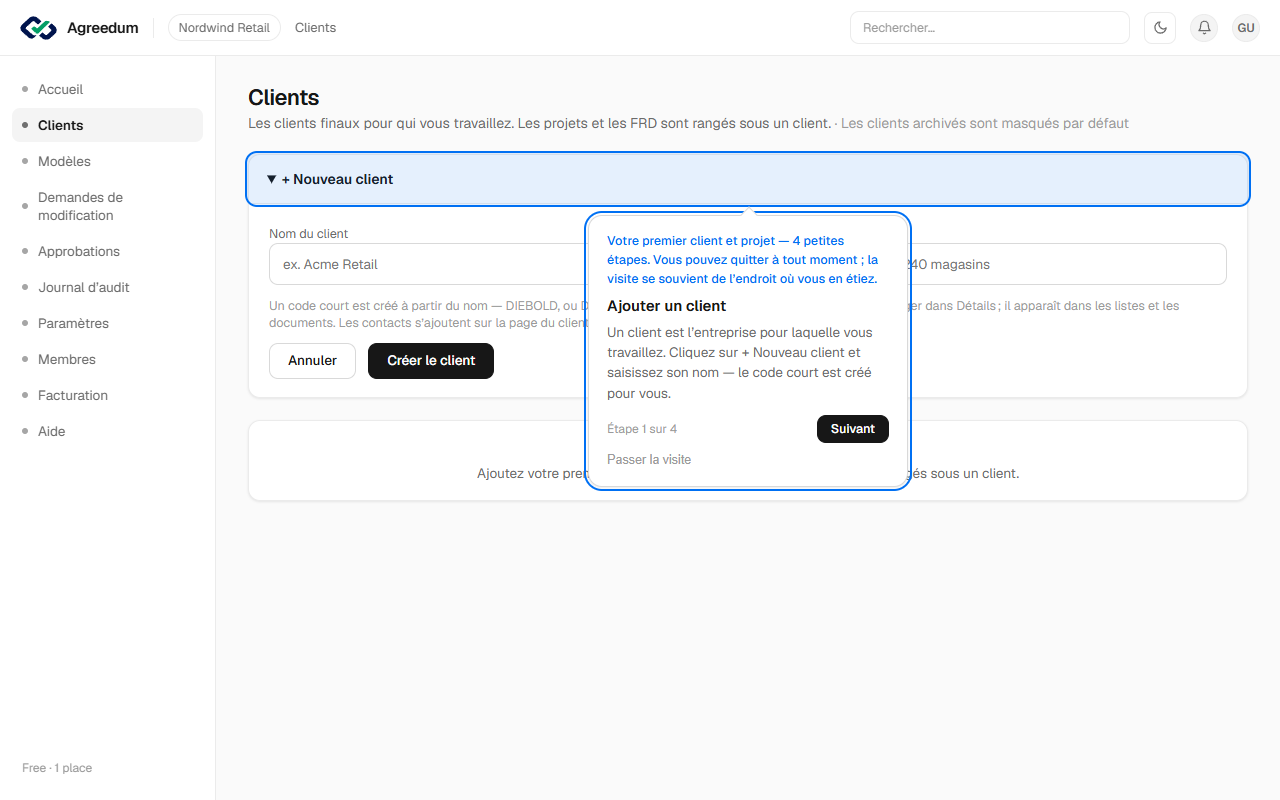
Task: Collapse the + Nouveau client section
Action: pos(748,179)
